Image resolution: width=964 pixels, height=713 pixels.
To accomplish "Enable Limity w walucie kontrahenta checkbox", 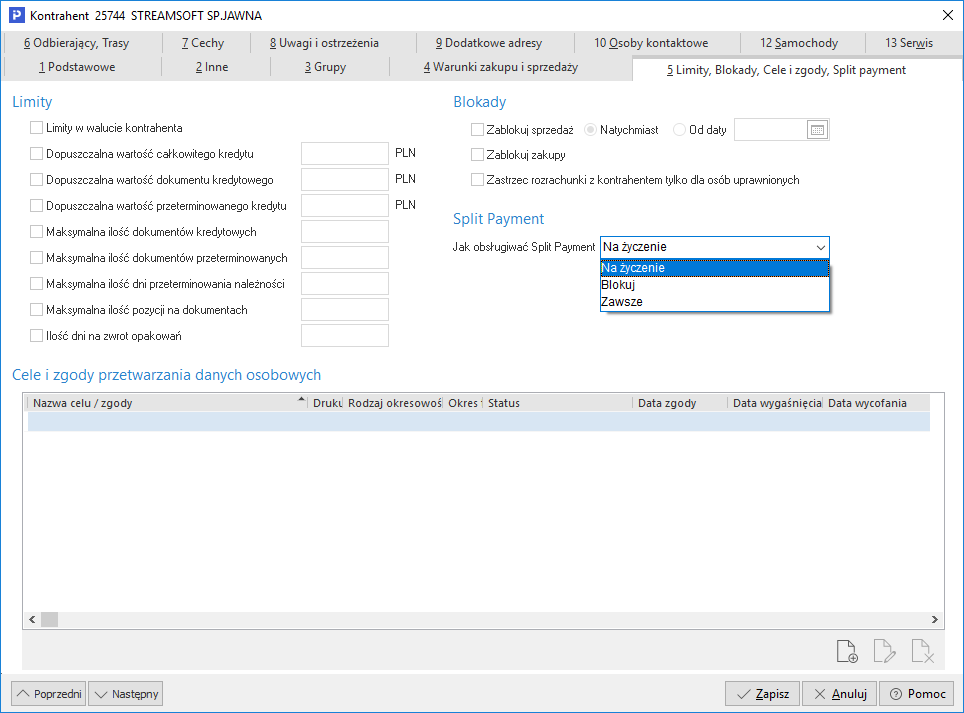I will point(36,128).
